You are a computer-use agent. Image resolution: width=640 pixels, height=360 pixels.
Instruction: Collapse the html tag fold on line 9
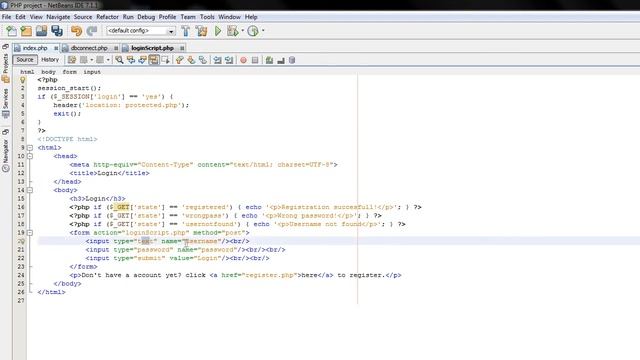(30, 148)
